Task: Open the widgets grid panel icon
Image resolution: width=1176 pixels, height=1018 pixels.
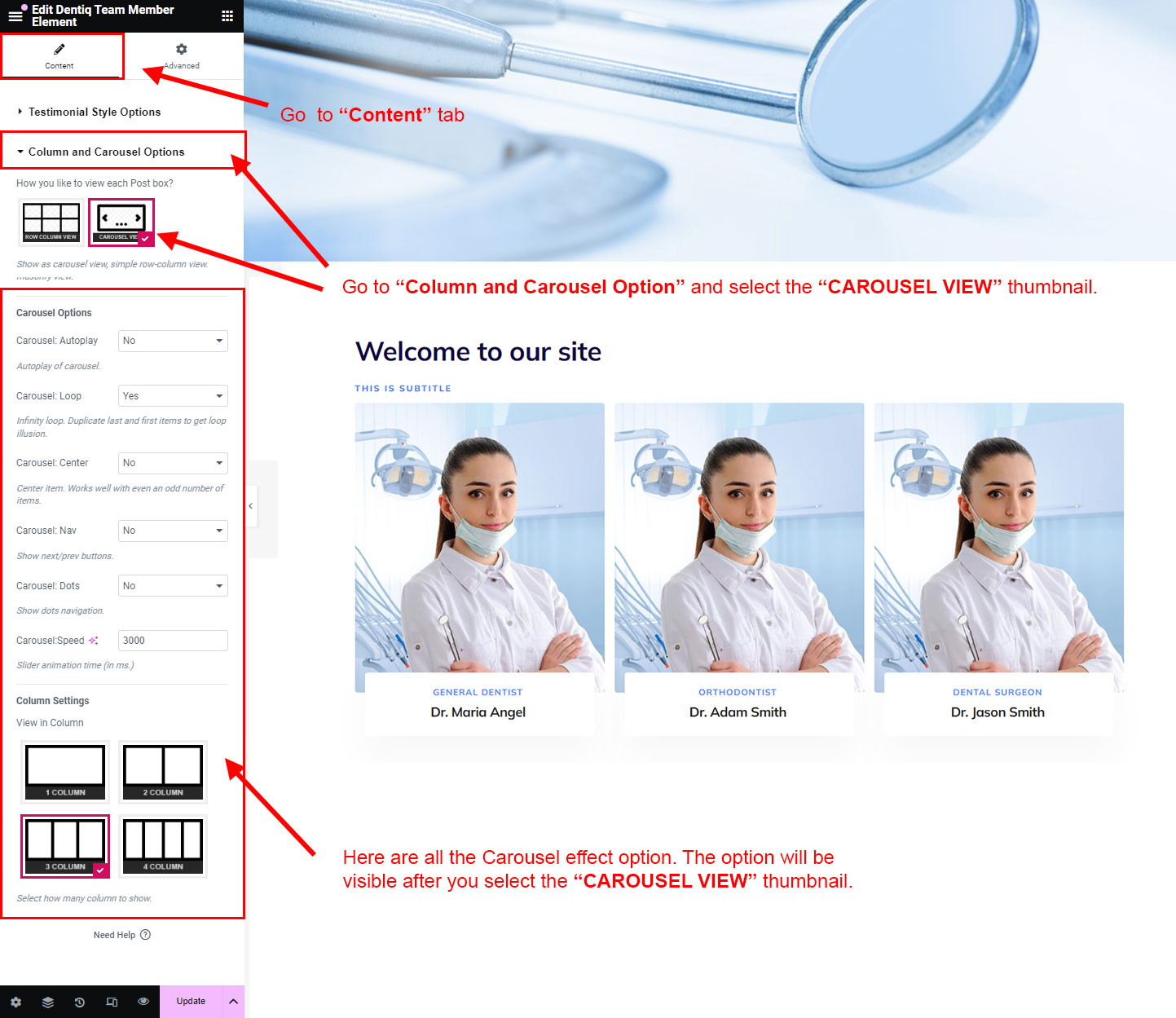Action: pyautogui.click(x=227, y=15)
